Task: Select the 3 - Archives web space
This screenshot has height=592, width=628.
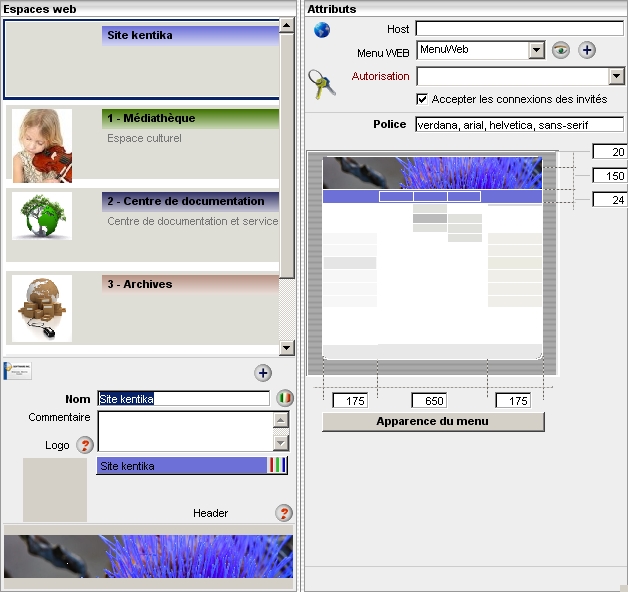Action: click(143, 308)
